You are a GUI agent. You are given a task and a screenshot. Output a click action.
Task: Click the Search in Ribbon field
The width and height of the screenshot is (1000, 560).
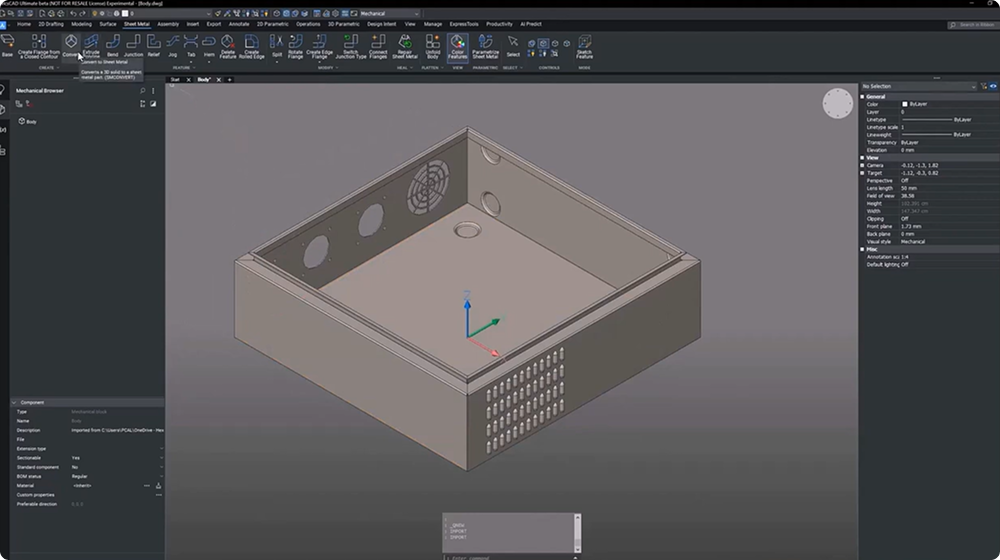coord(972,25)
